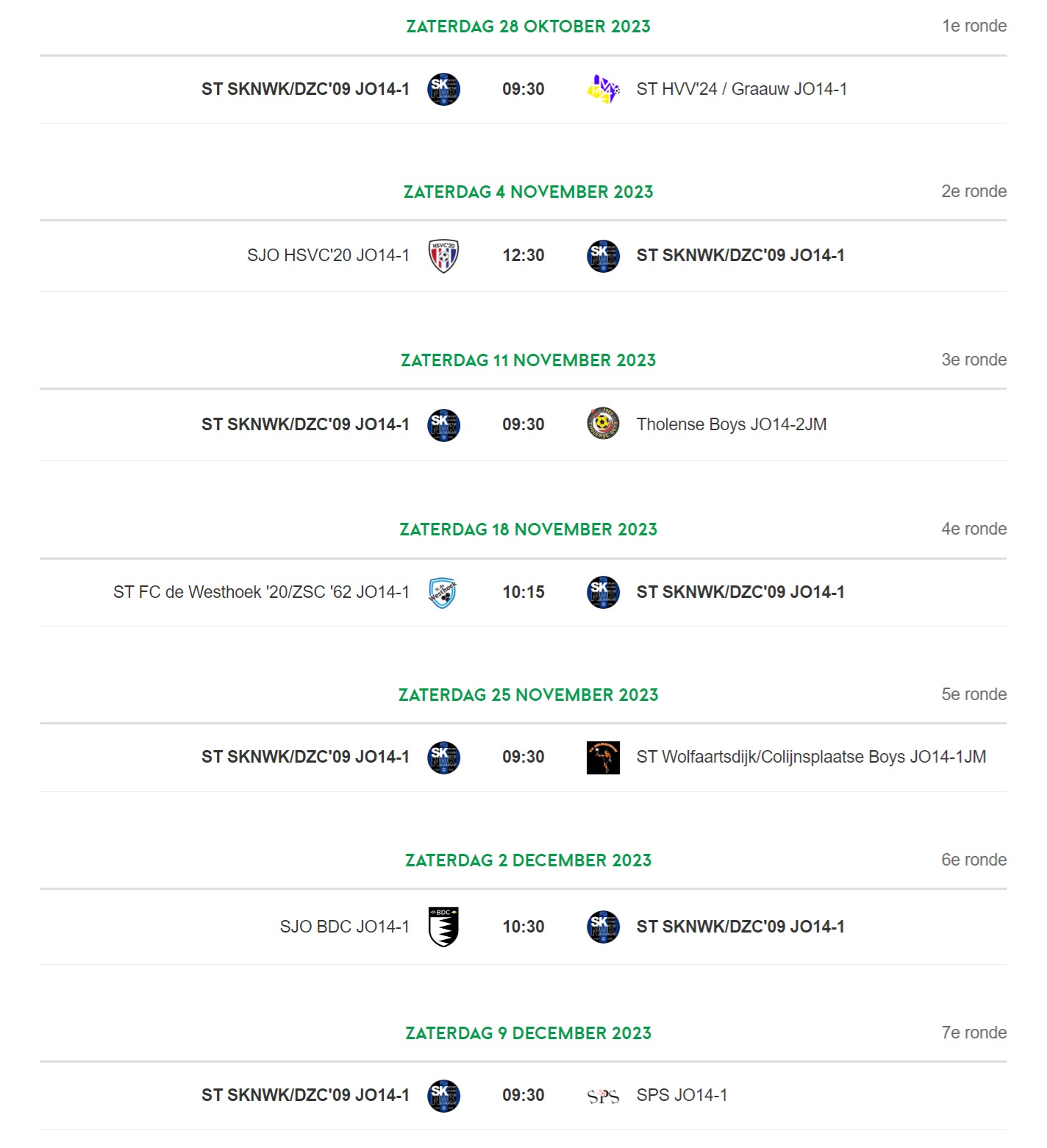
Task: Open team Tholense Boys JO14-2JM
Action: (732, 424)
